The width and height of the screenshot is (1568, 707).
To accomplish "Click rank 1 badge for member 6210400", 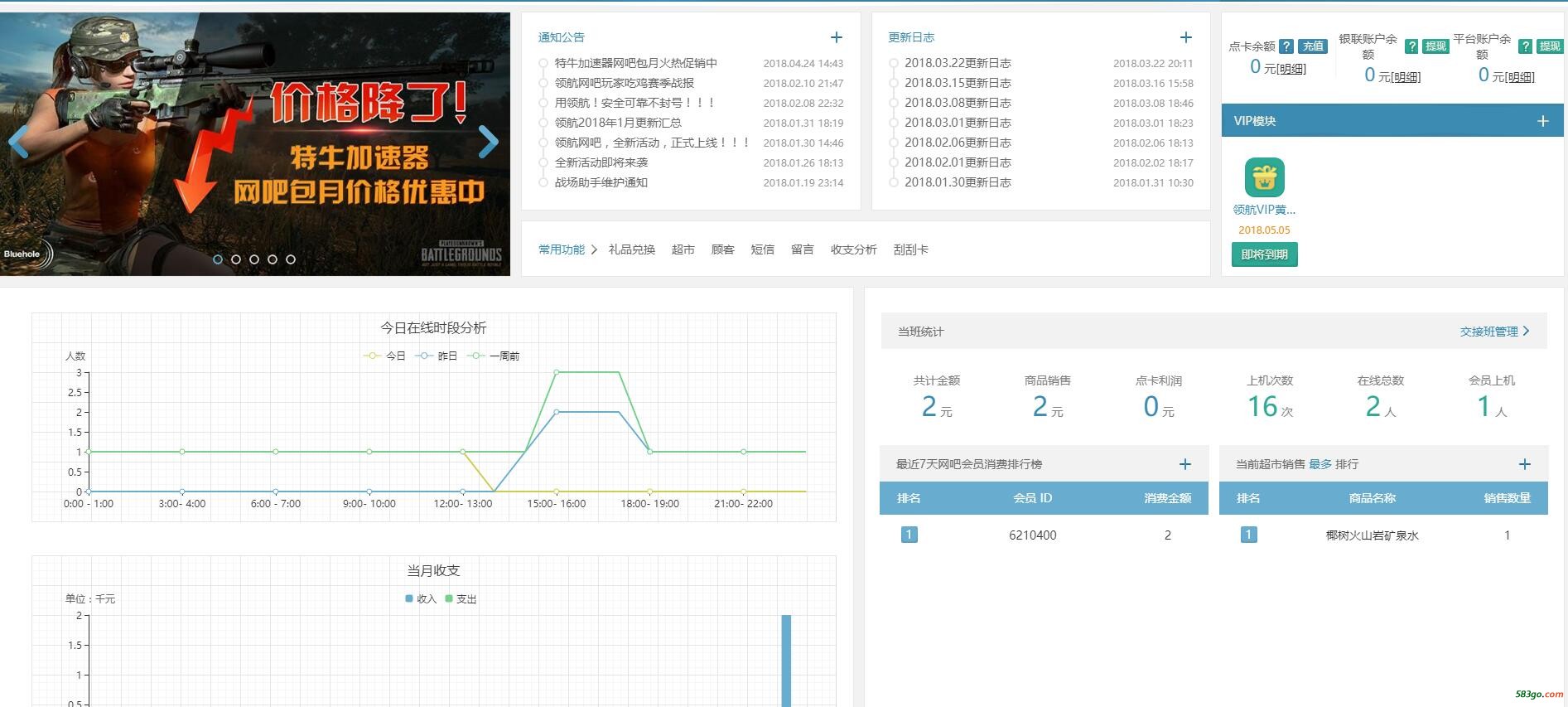I will click(x=909, y=535).
